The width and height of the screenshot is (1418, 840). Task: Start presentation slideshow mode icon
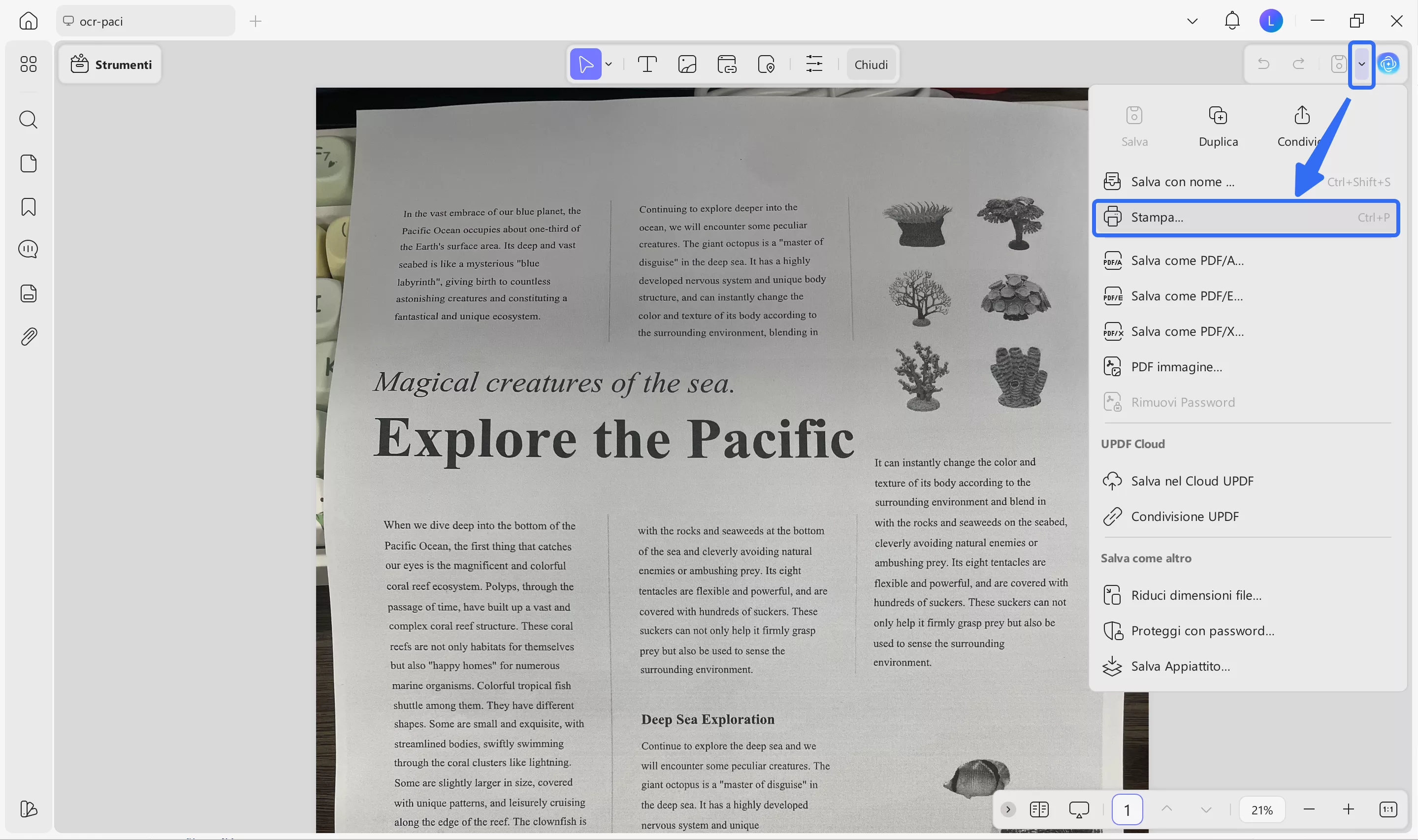click(1078, 809)
